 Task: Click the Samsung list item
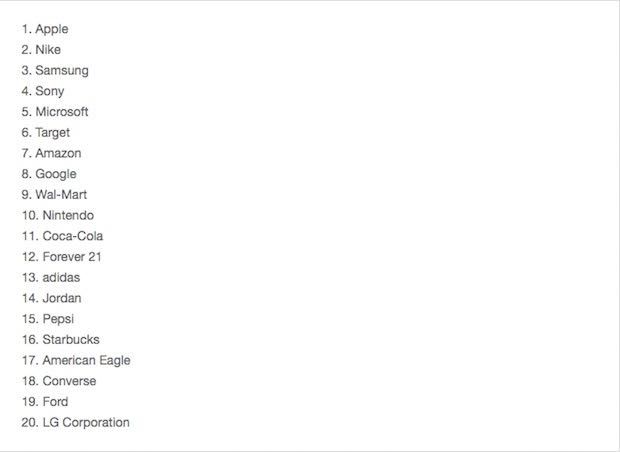pos(55,70)
